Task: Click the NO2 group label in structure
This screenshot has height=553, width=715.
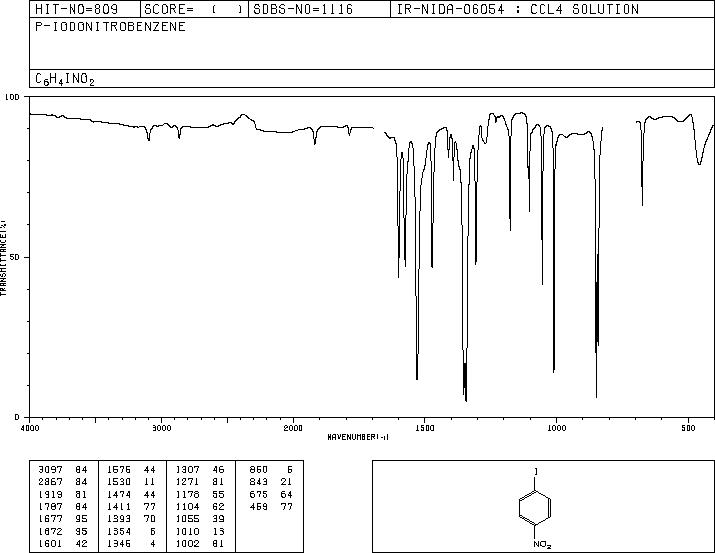Action: point(542,545)
